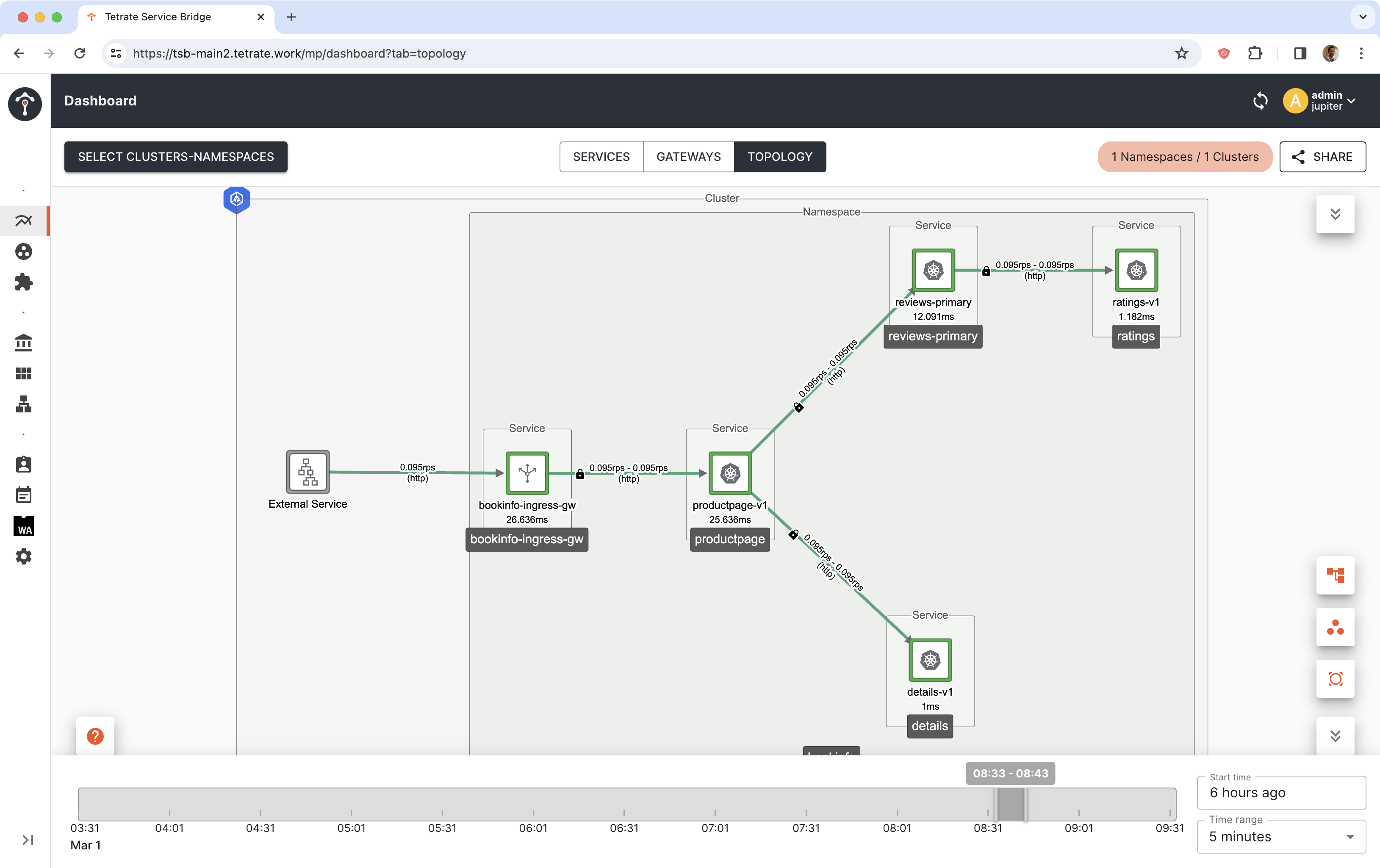Click the orange three-dots cluster layout icon
1380x868 pixels.
click(x=1335, y=627)
